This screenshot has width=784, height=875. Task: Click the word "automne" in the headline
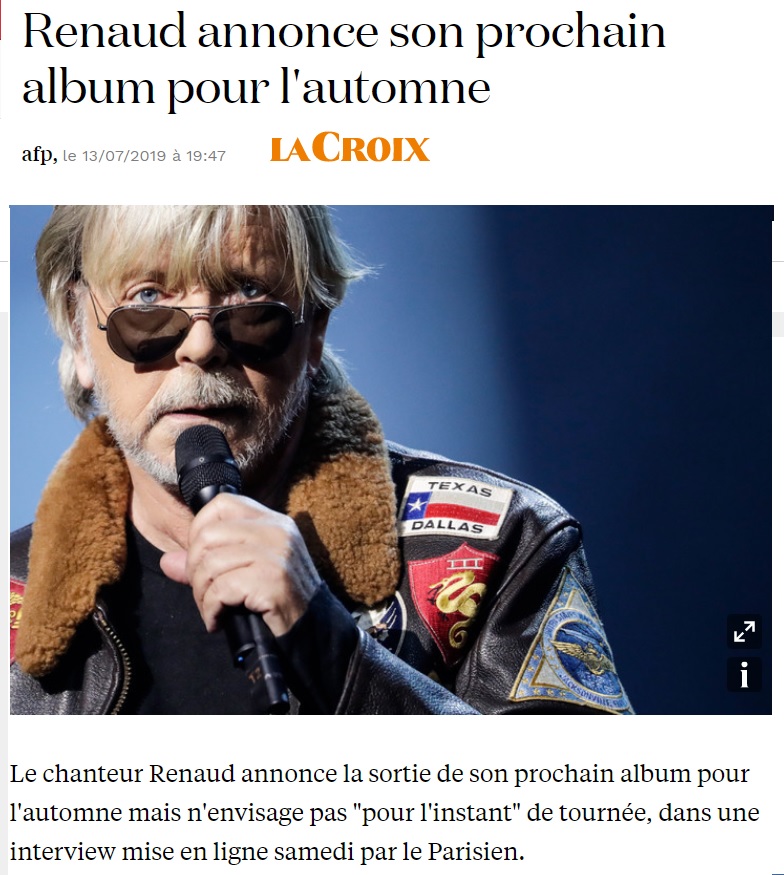pyautogui.click(x=396, y=88)
